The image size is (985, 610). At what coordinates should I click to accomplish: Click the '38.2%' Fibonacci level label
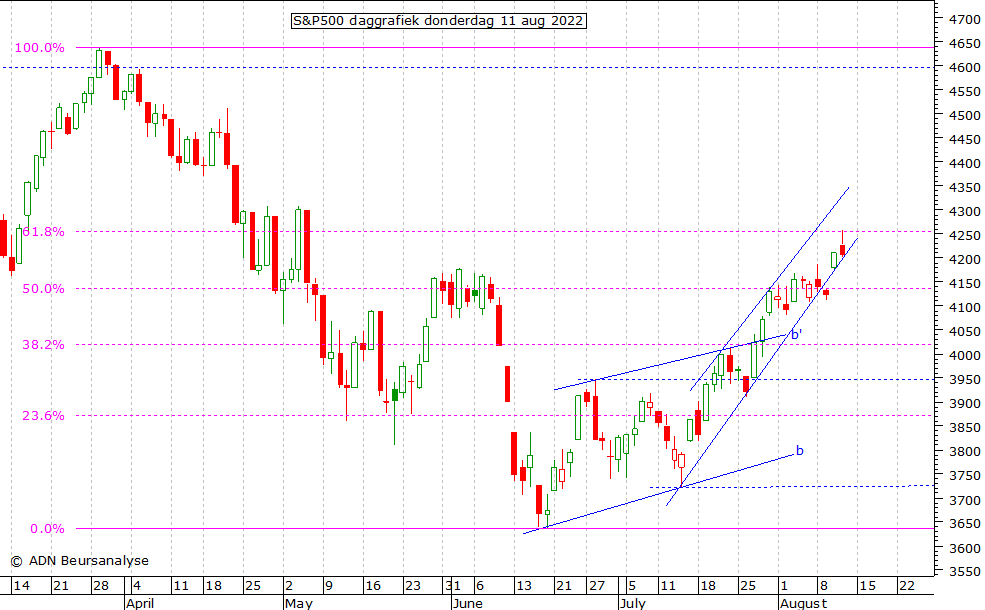click(x=43, y=345)
